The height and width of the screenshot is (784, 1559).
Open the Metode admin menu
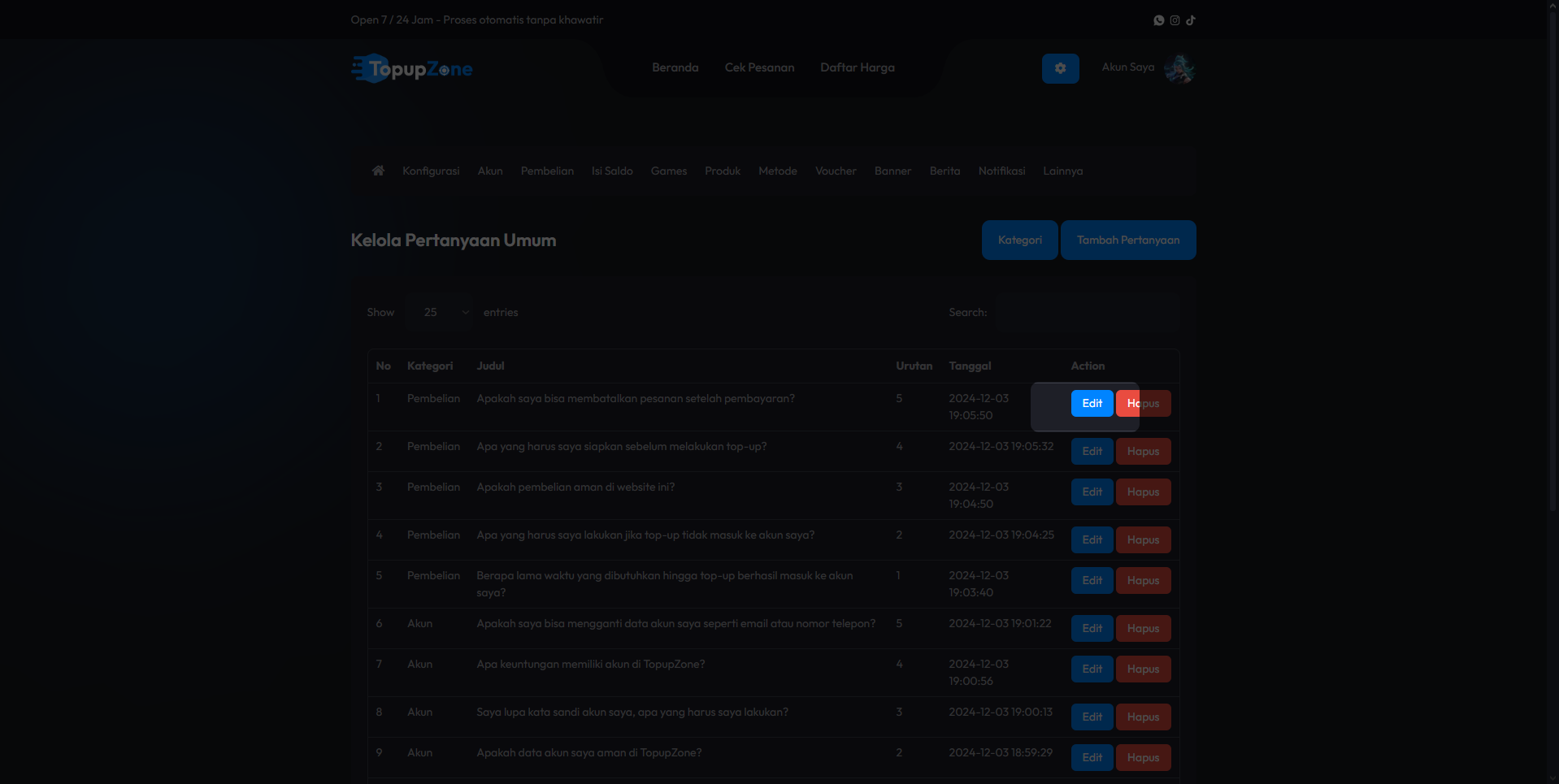[778, 171]
